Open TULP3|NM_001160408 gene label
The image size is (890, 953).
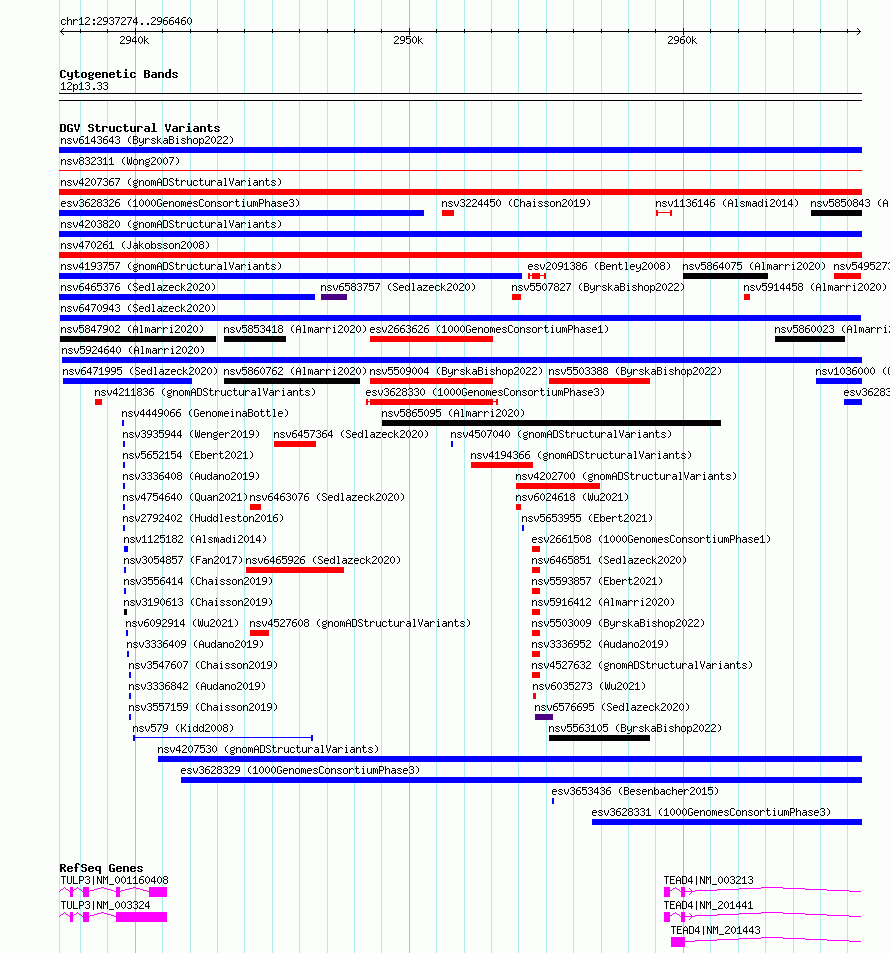114,880
